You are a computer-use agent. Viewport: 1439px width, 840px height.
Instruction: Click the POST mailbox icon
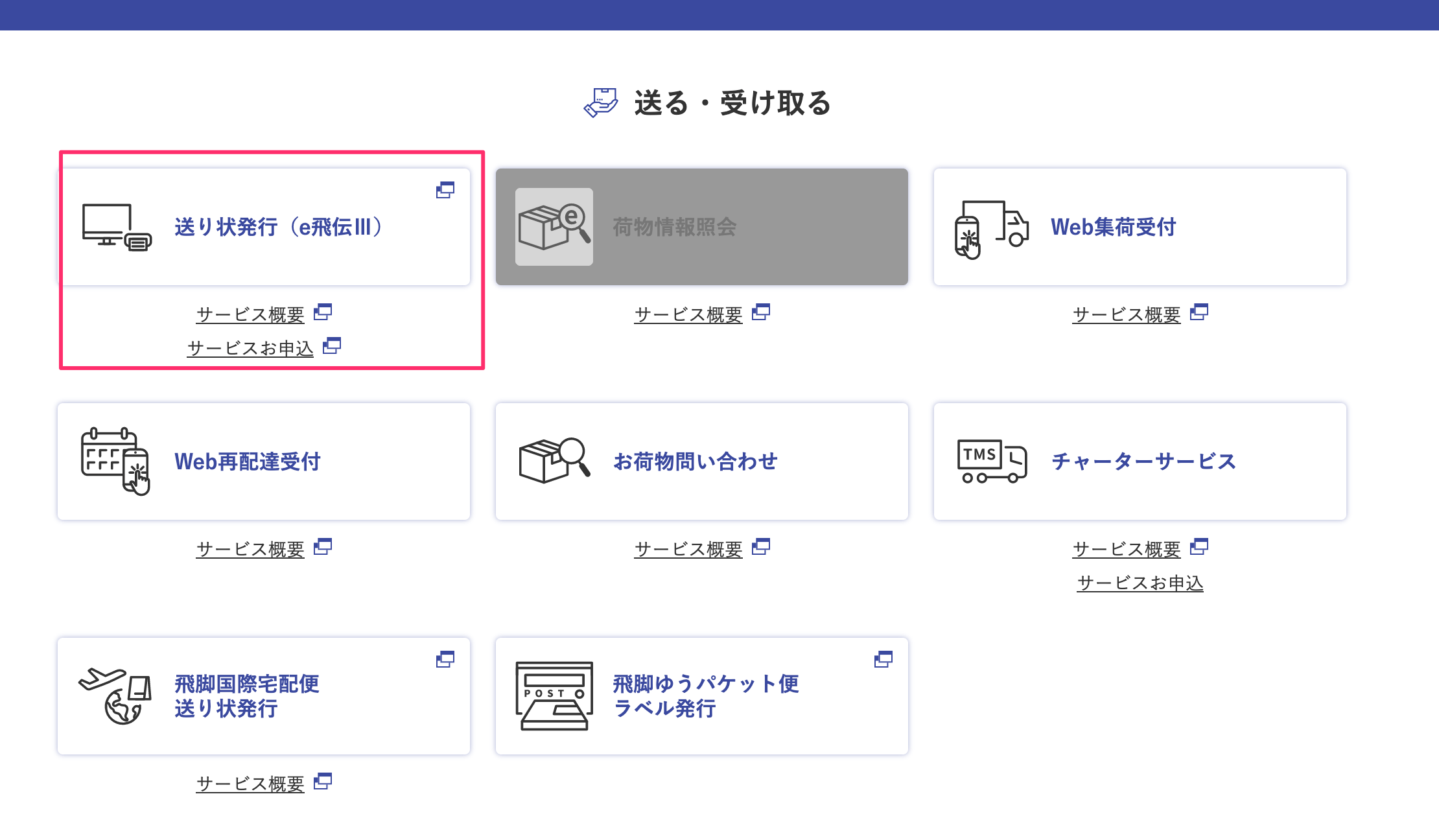[554, 696]
